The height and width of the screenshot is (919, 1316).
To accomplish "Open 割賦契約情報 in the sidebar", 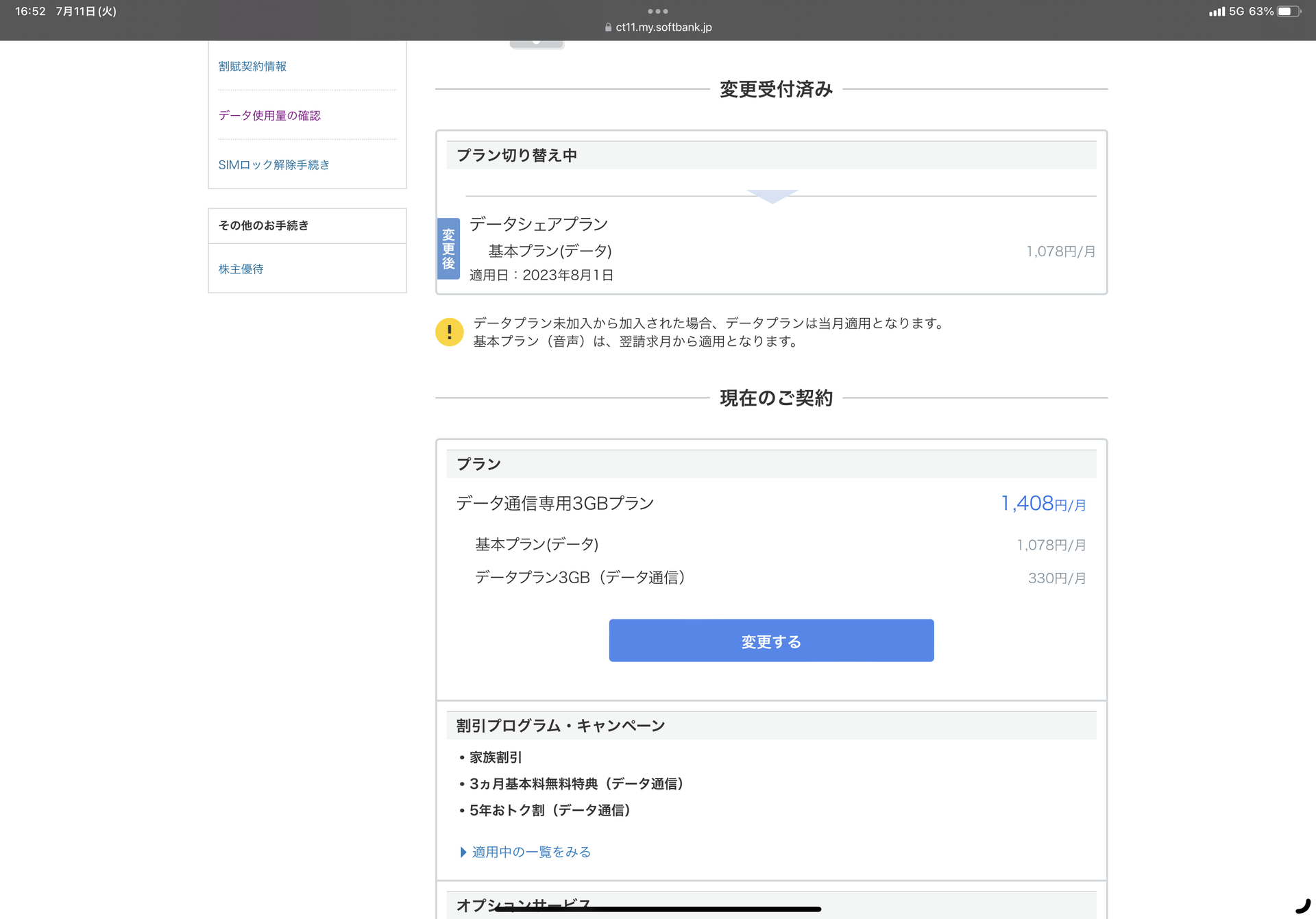I will tap(253, 66).
